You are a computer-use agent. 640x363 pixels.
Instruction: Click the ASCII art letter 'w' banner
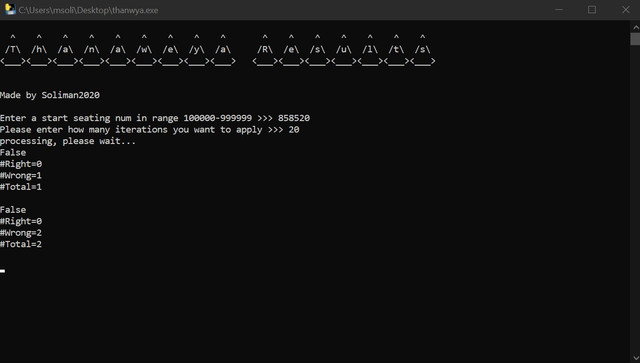[x=144, y=50]
